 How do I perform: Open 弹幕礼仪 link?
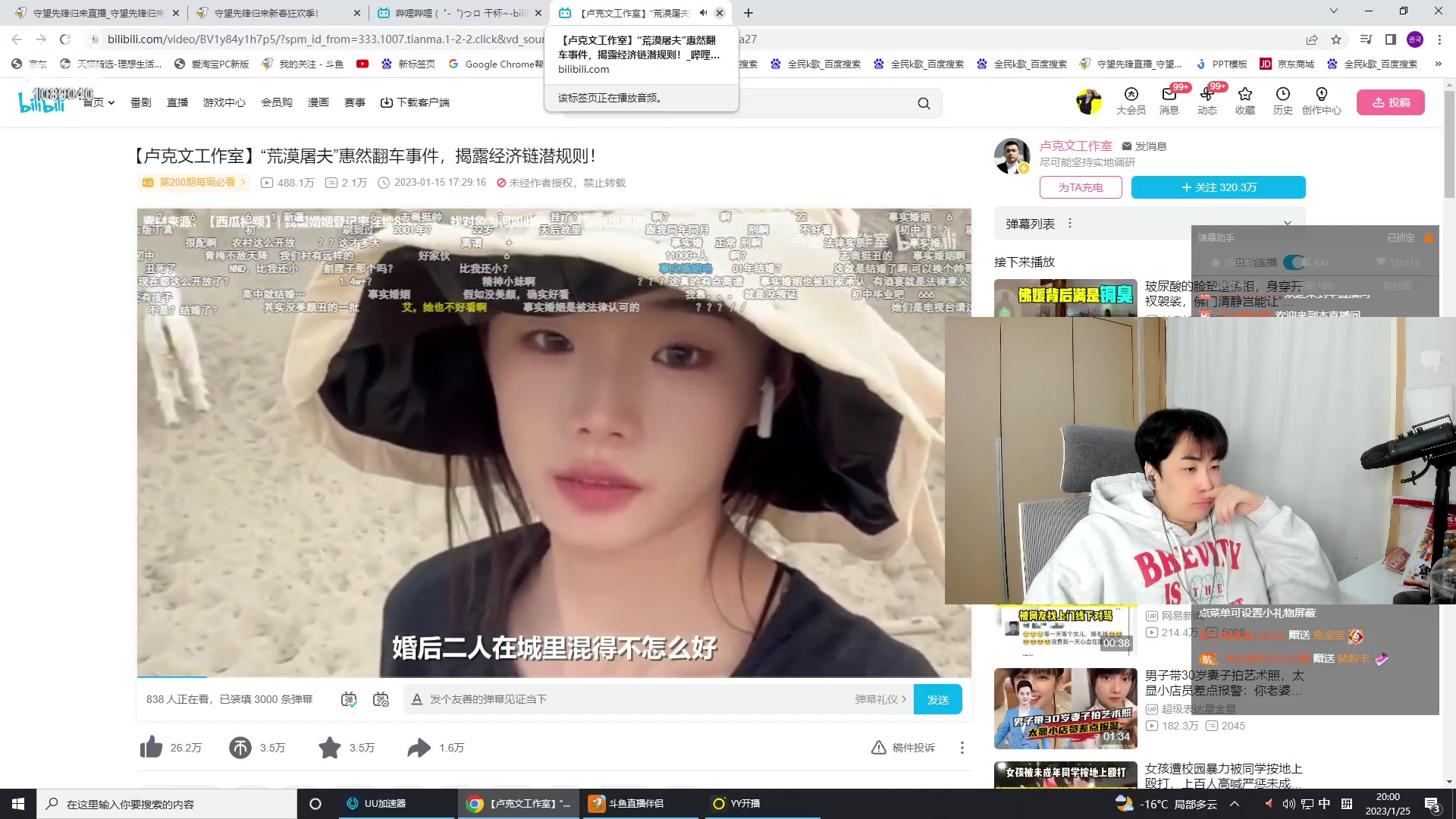coord(880,699)
